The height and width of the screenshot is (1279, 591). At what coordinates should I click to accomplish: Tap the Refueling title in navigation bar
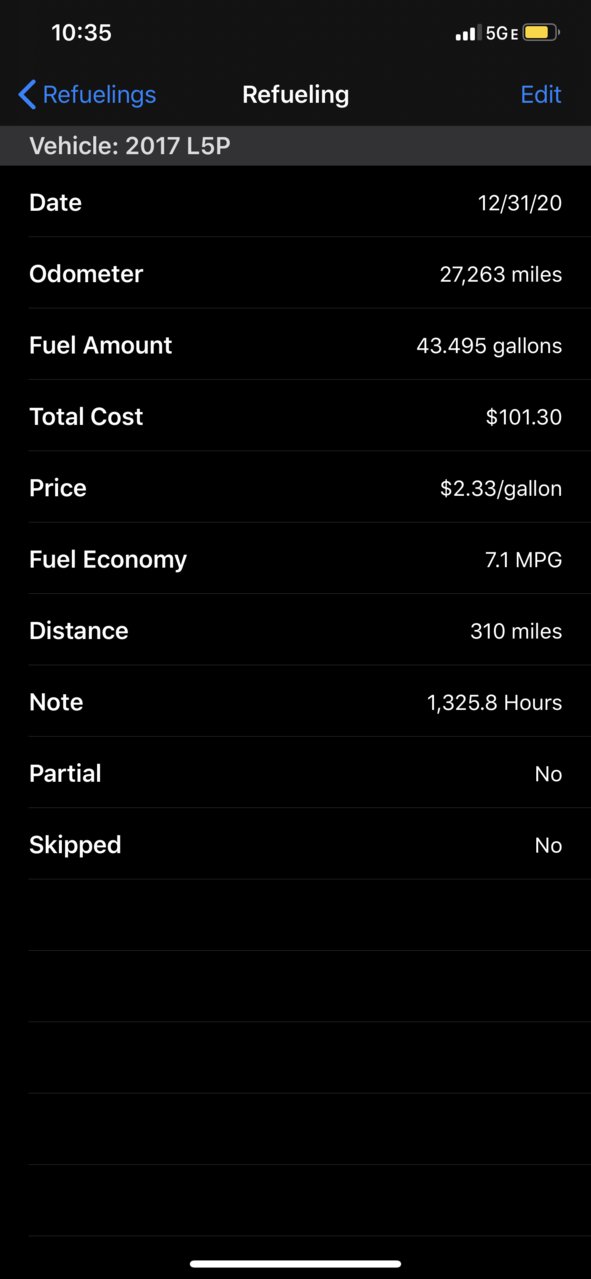click(296, 95)
